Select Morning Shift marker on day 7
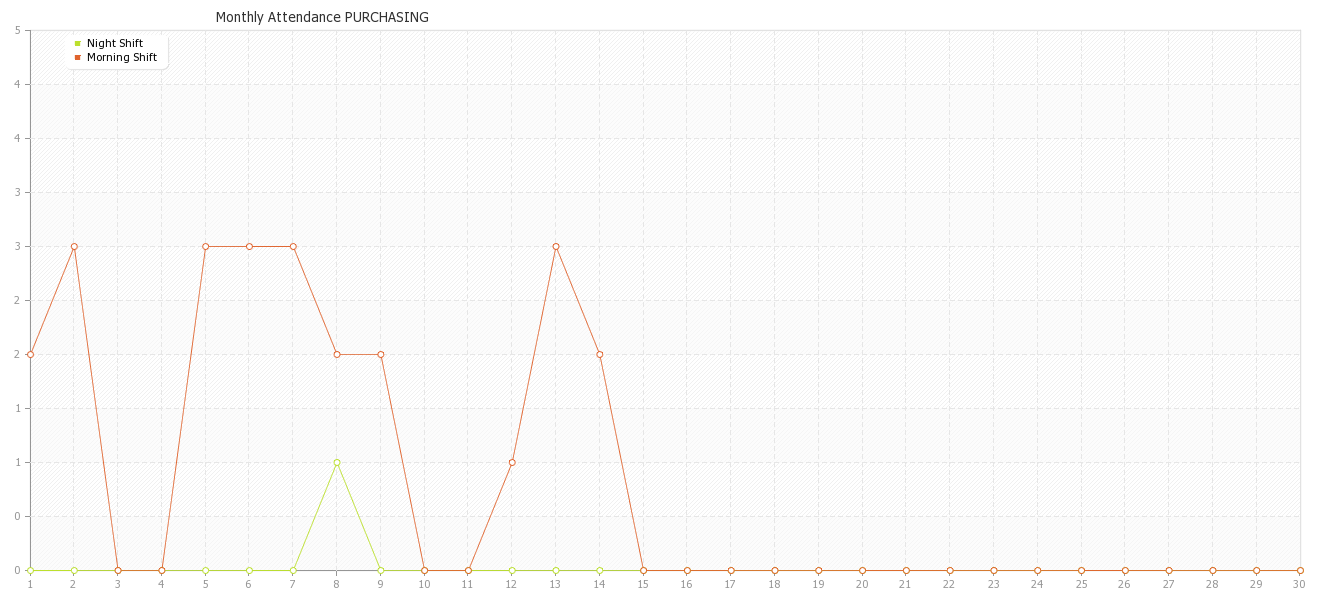This screenshot has width=1330, height=600. point(293,246)
